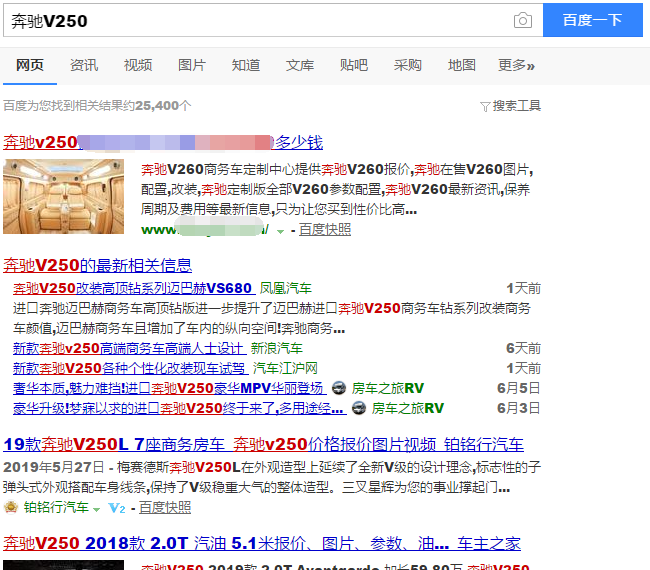Expand the dropdown arrow after the first result URL
This screenshot has height=570, width=650.
pyautogui.click(x=281, y=231)
